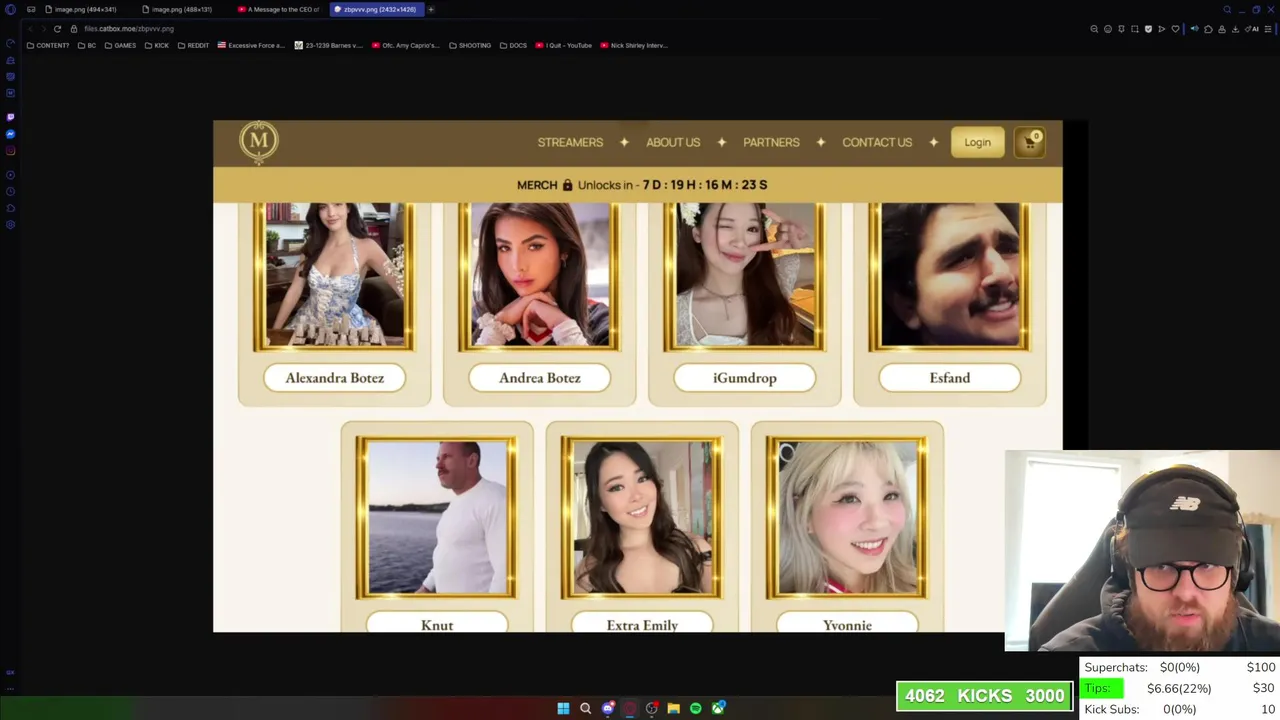Image resolution: width=1280 pixels, height=720 pixels.
Task: Open the shopping cart icon
Action: [x=1030, y=142]
